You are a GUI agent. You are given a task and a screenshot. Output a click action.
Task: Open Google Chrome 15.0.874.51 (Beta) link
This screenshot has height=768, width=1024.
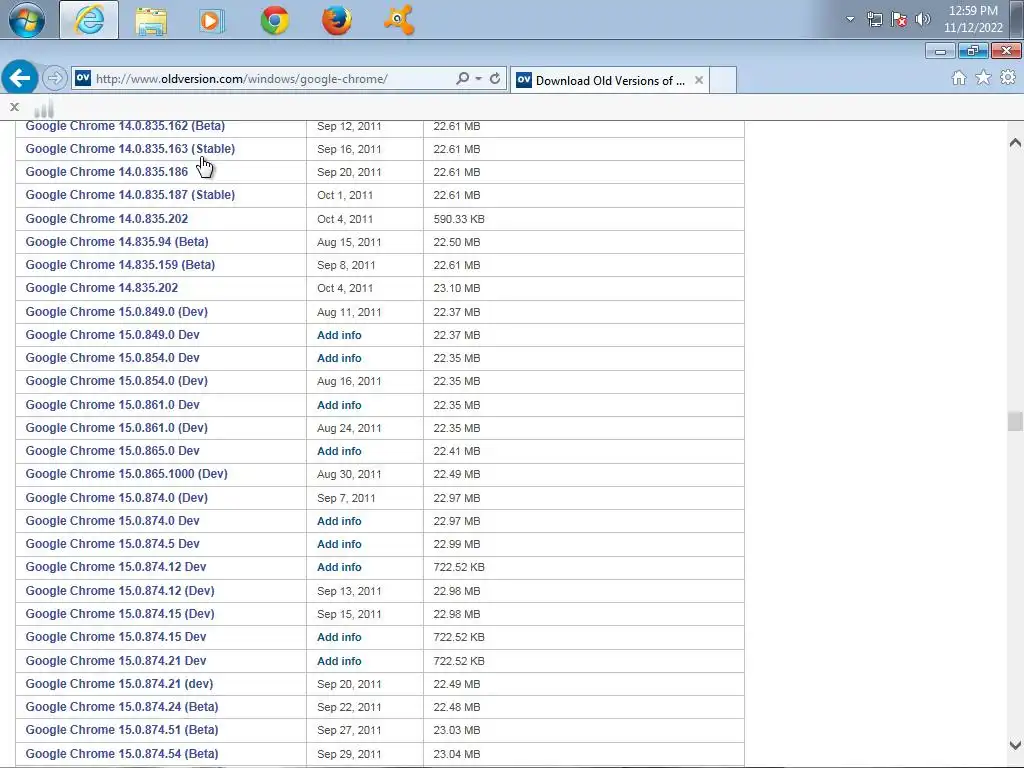coord(121,730)
